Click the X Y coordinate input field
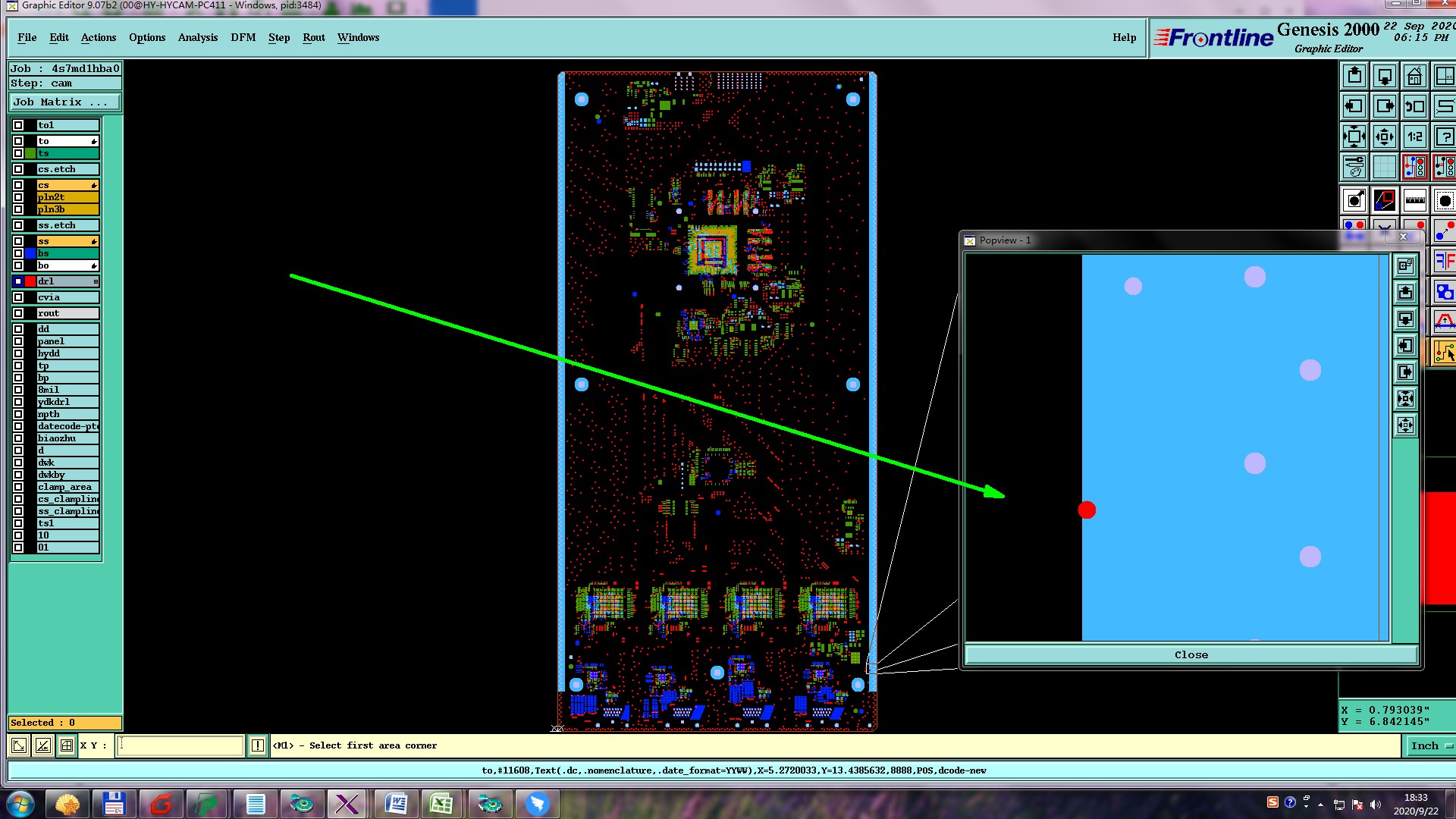The image size is (1456, 819). 180,745
